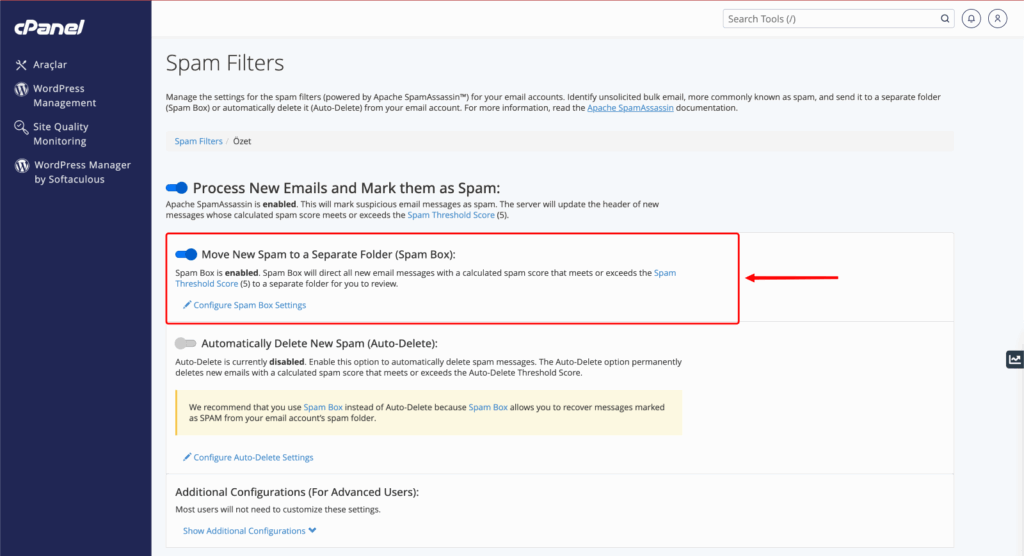Screen dimensions: 1024x556
Task: Open the Spam Filters breadcrumb link
Action: click(199, 141)
